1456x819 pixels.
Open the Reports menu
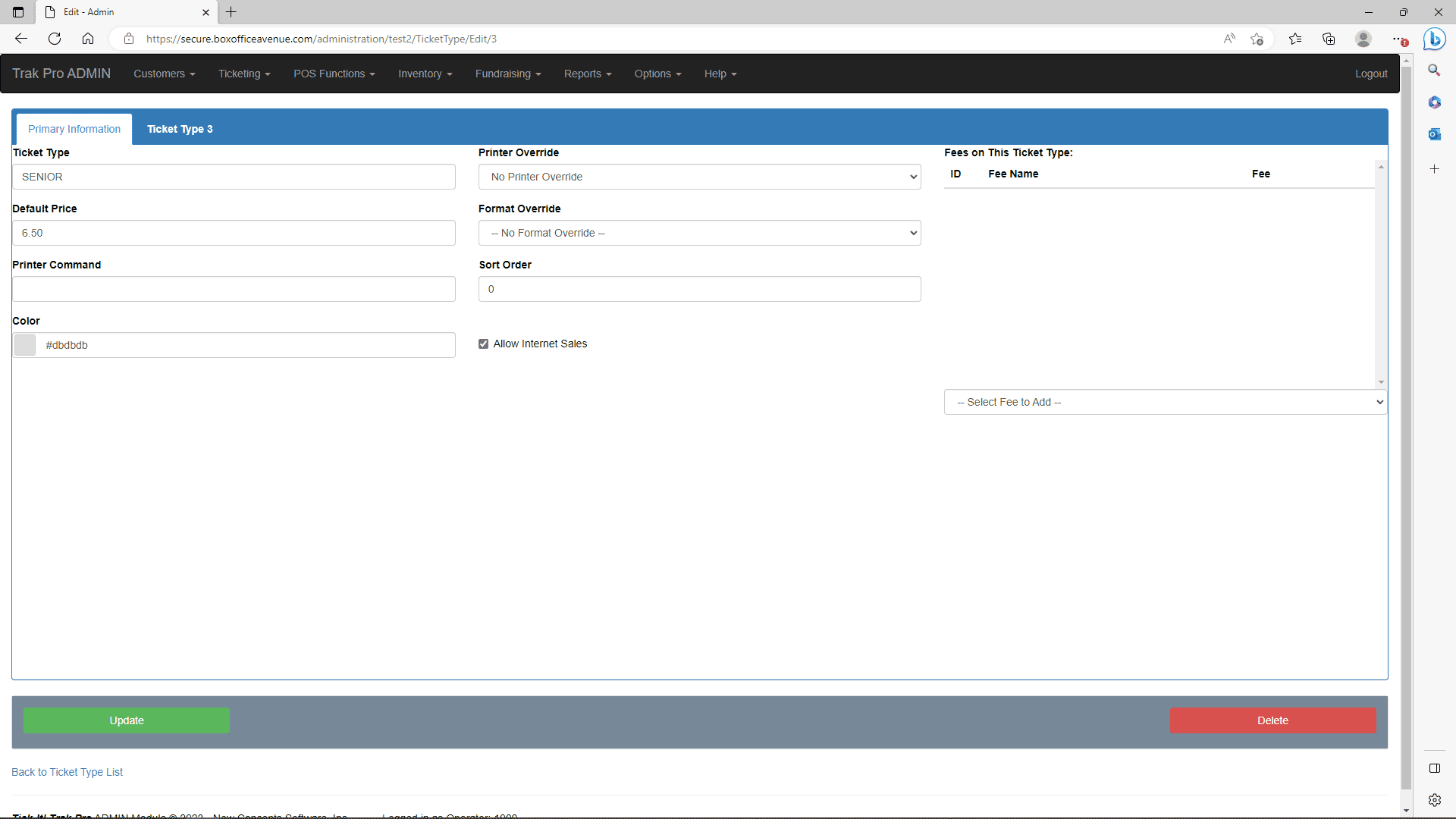[587, 74]
